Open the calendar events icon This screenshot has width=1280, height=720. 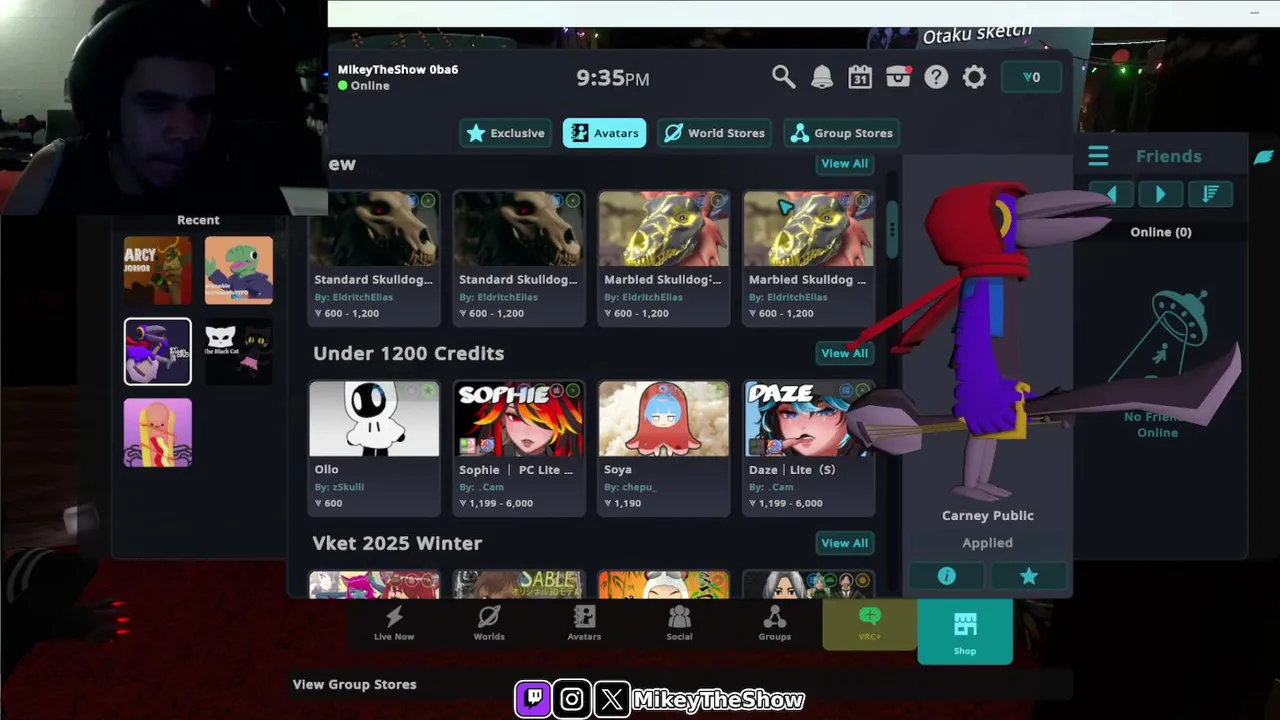tap(860, 77)
